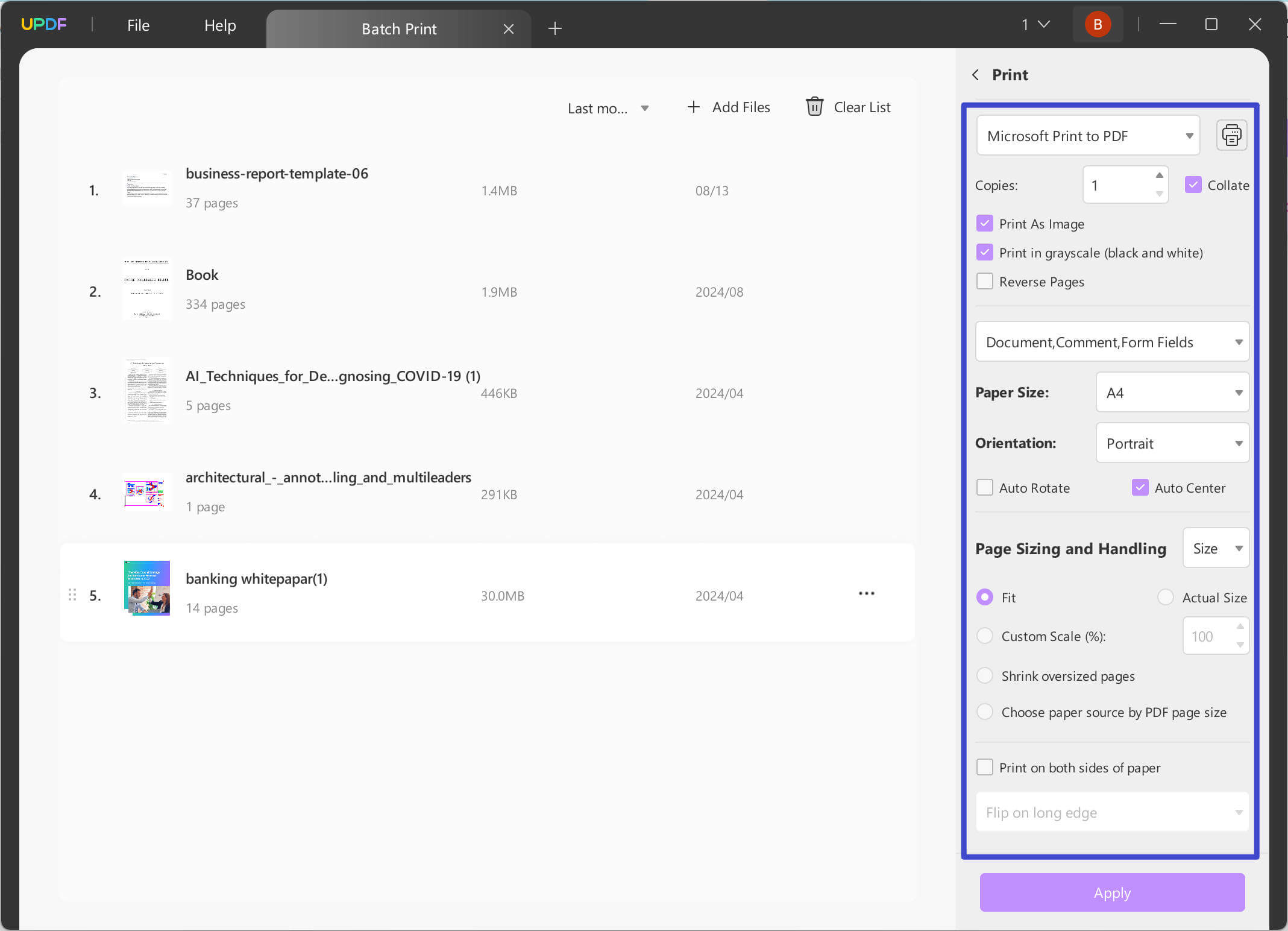This screenshot has width=1288, height=931.
Task: Open the Help menu
Action: [219, 25]
